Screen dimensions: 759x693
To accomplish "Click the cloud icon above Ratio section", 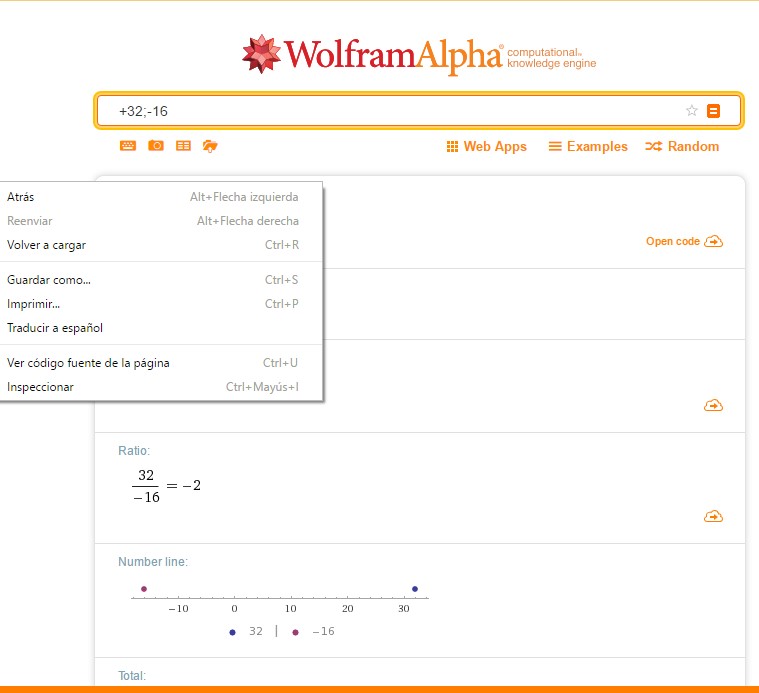I will tap(713, 405).
